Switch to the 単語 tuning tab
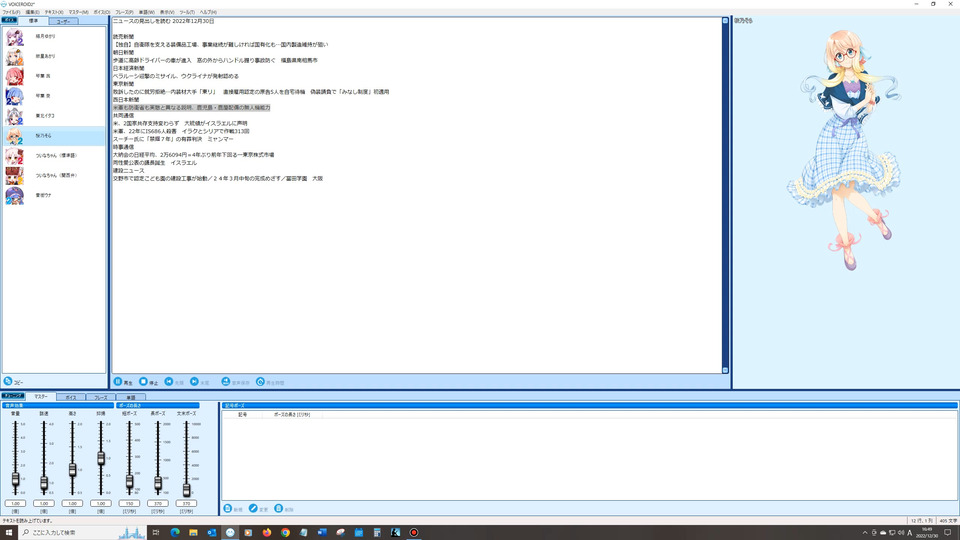This screenshot has width=960, height=540. (131, 397)
